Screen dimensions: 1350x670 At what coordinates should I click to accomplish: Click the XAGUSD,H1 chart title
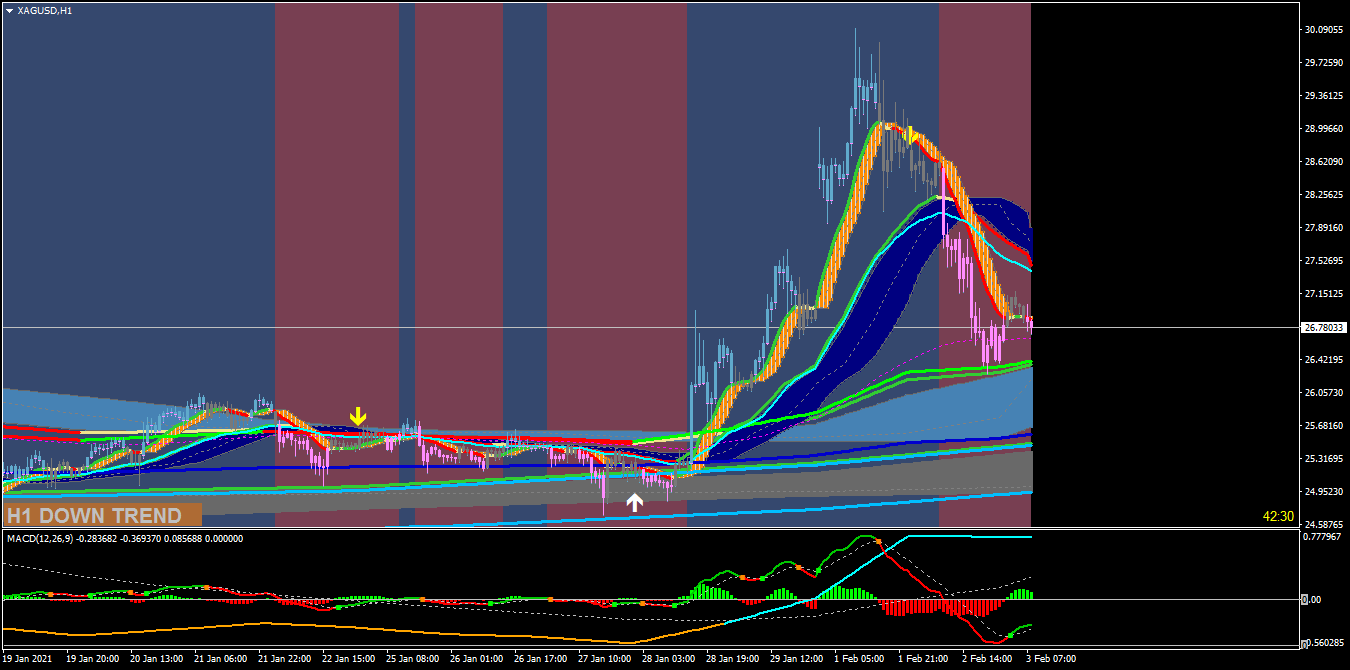point(44,10)
